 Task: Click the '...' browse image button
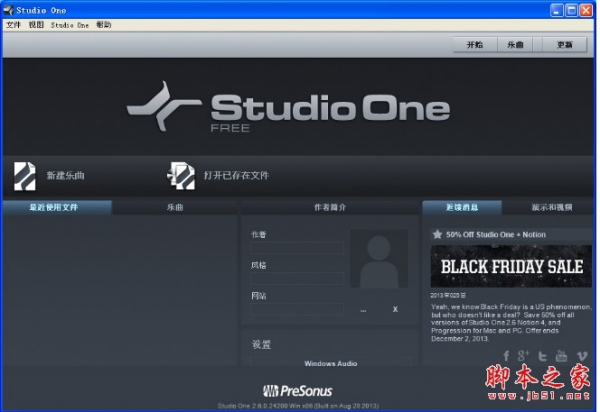(x=363, y=309)
